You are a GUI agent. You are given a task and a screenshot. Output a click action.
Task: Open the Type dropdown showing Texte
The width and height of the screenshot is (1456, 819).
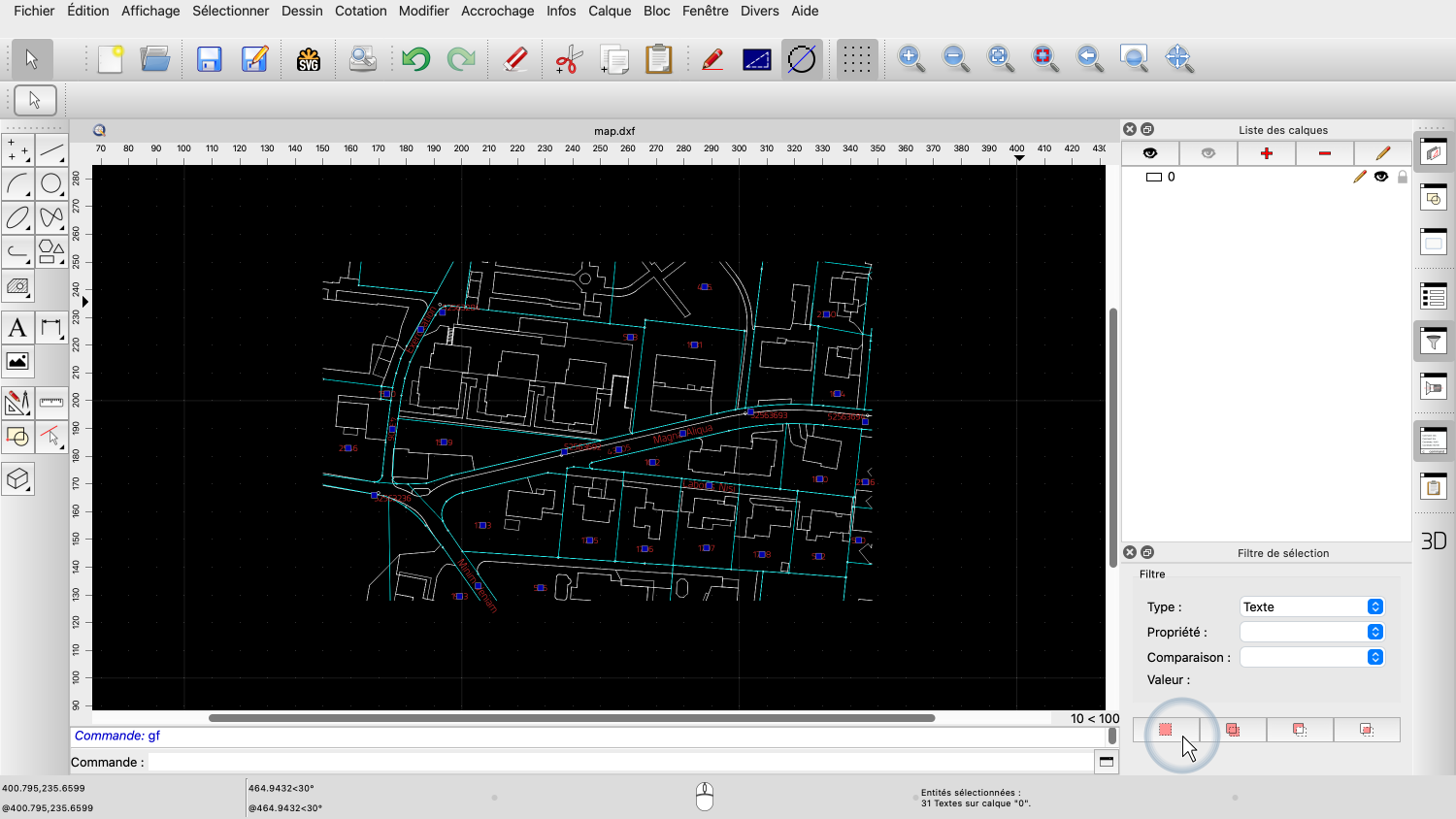(1311, 606)
